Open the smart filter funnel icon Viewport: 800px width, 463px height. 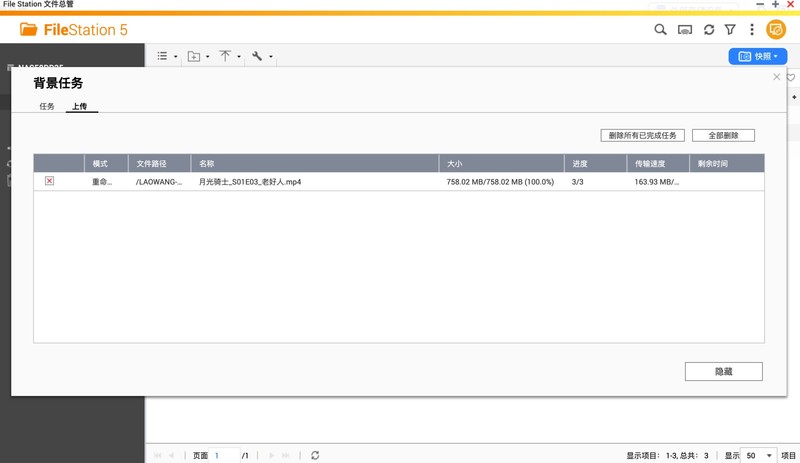(730, 30)
